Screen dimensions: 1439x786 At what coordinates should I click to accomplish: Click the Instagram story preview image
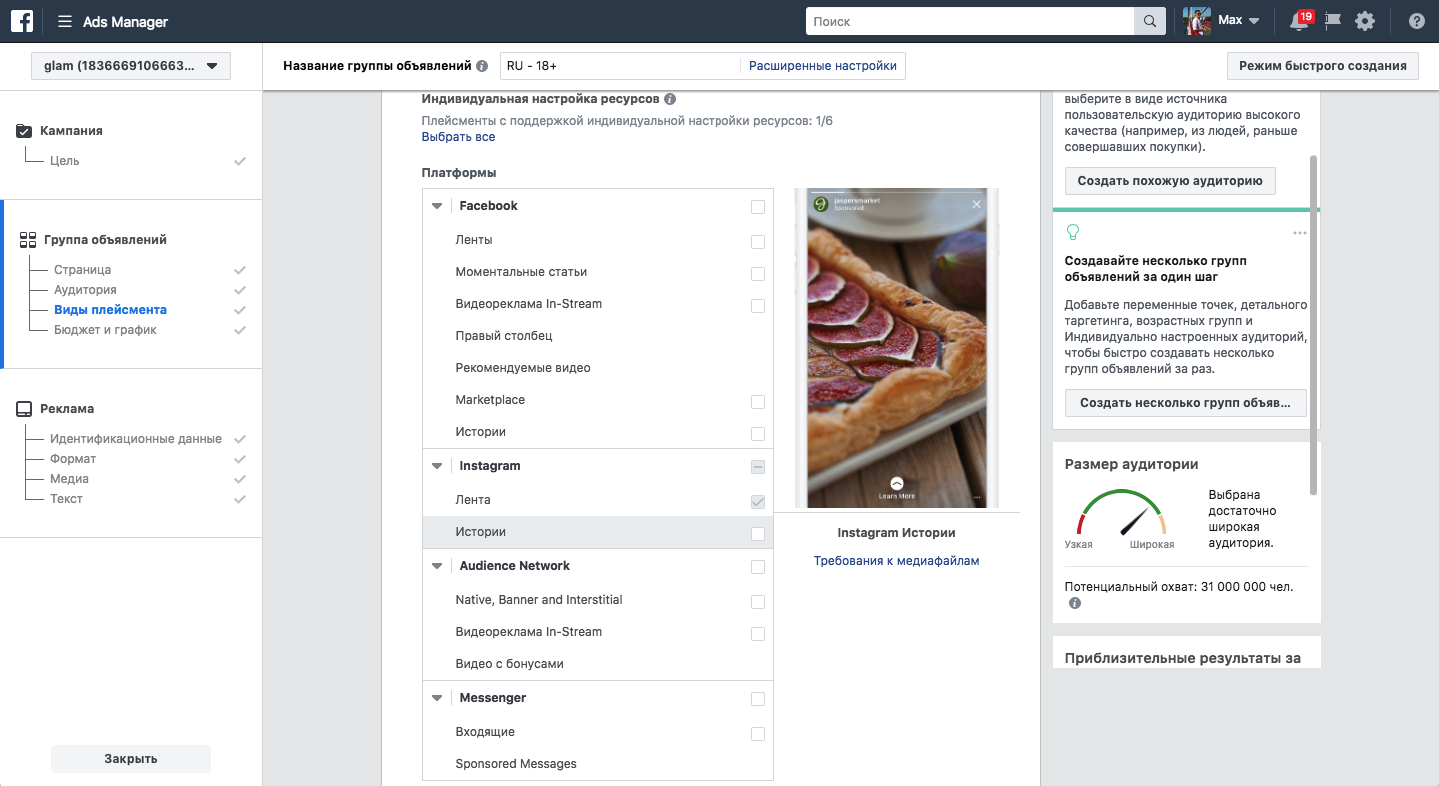(x=897, y=348)
